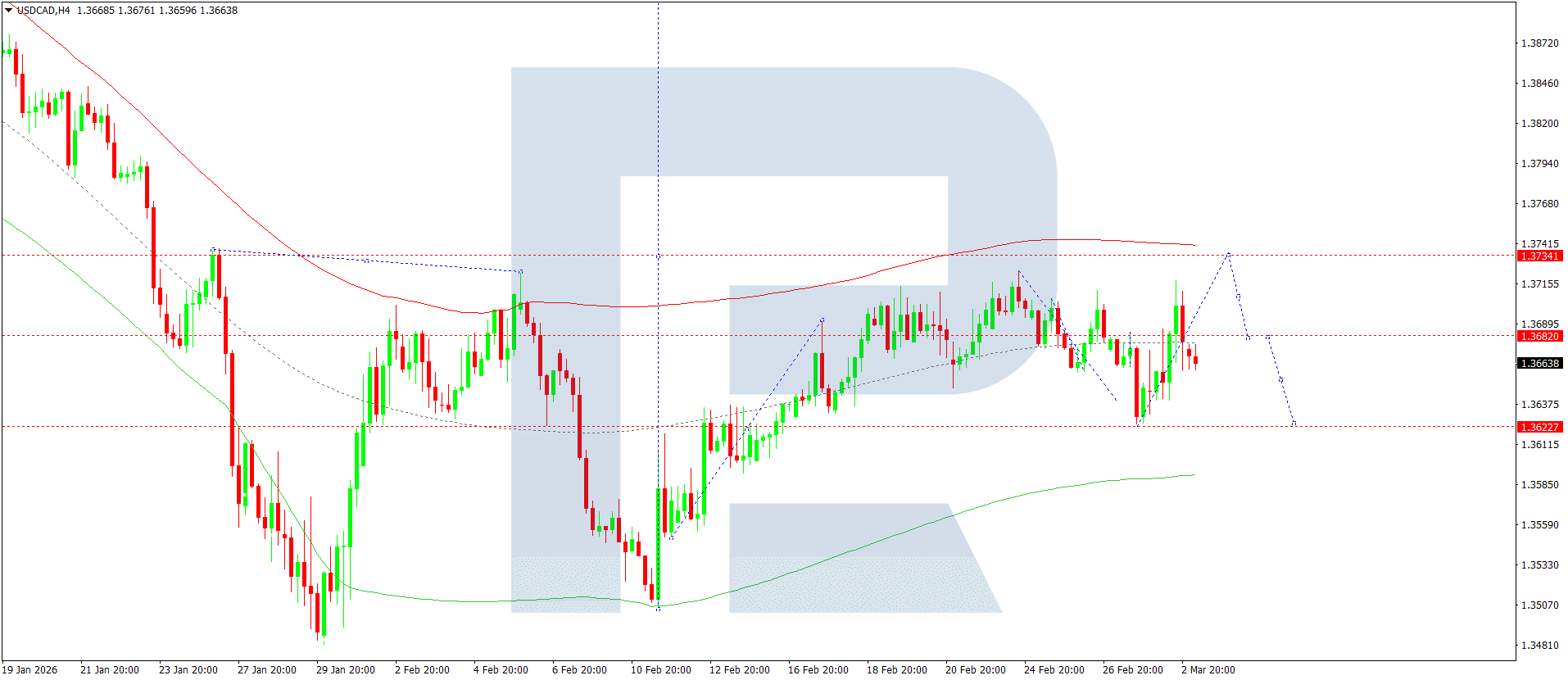Click the 1.36685 open price in header
This screenshot has height=680, width=1568.
pyautogui.click(x=94, y=11)
